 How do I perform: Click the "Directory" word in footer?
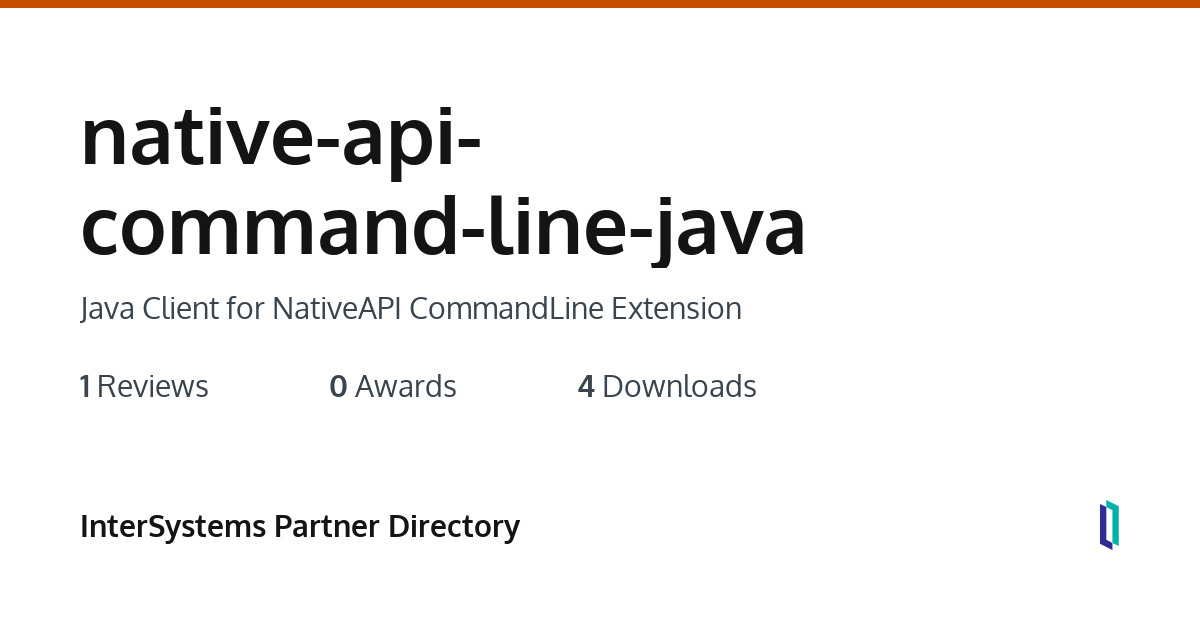pyautogui.click(x=454, y=526)
